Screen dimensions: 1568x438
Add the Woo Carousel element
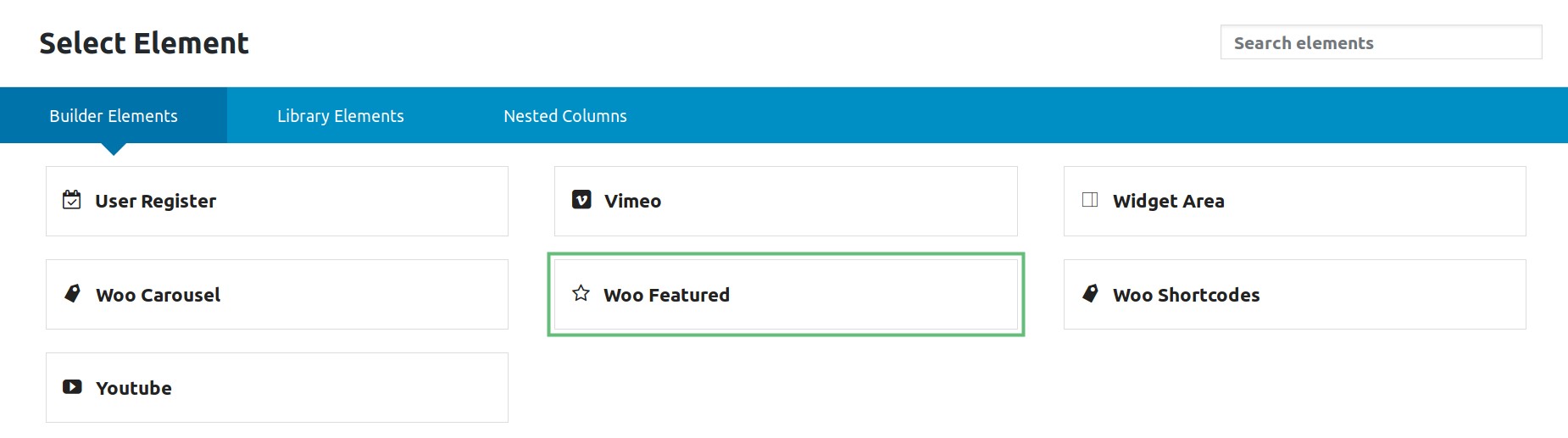pyautogui.click(x=277, y=294)
